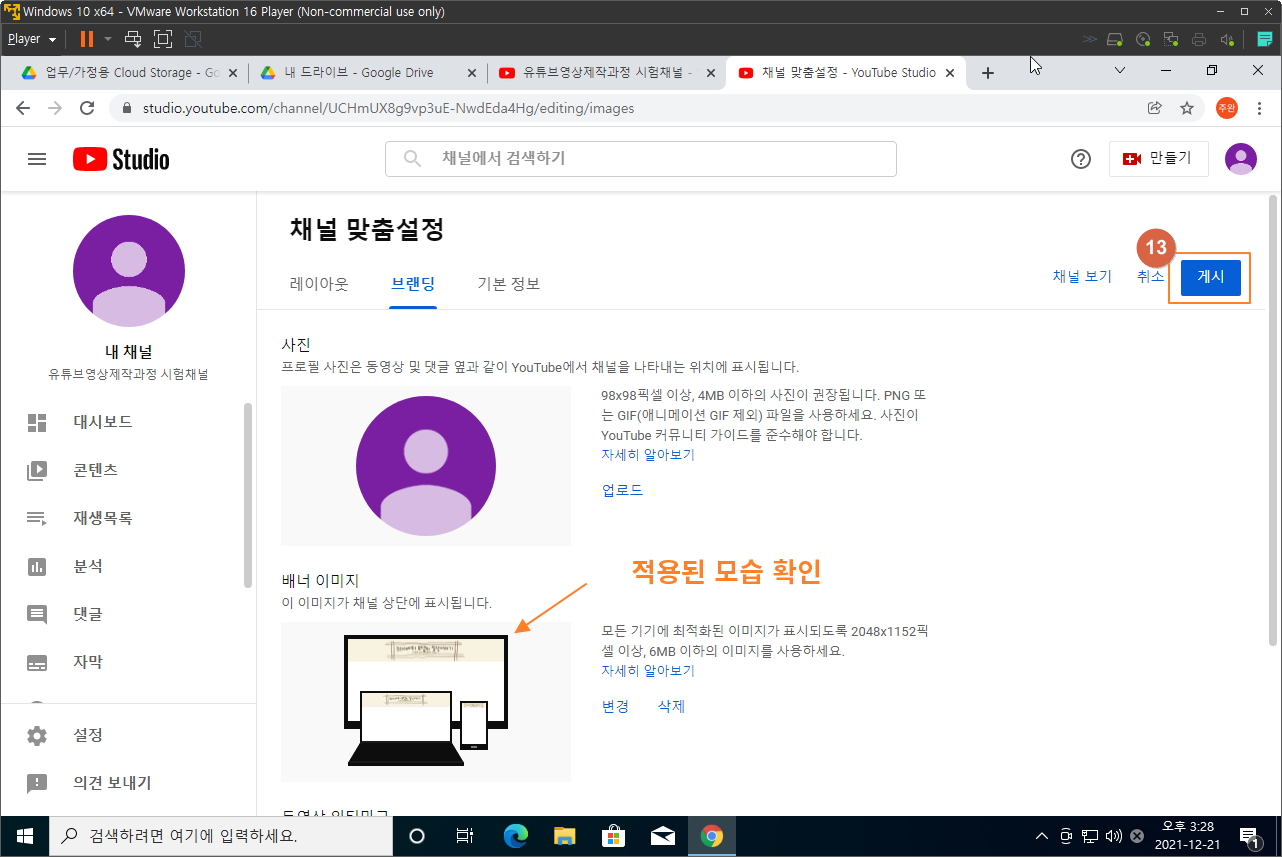The image size is (1282, 857).
Task: Click the large channel avatar in sidebar
Action: pyautogui.click(x=129, y=271)
